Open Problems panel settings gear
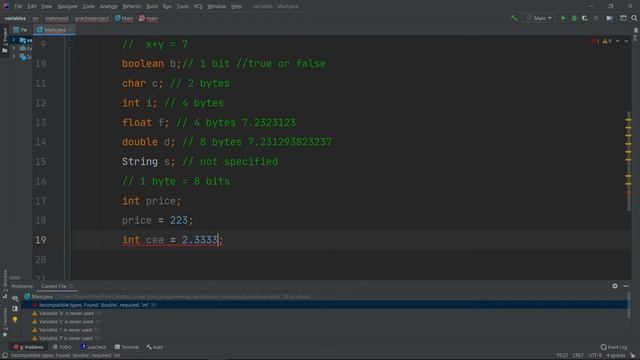This screenshot has width=640, height=360. [615, 286]
